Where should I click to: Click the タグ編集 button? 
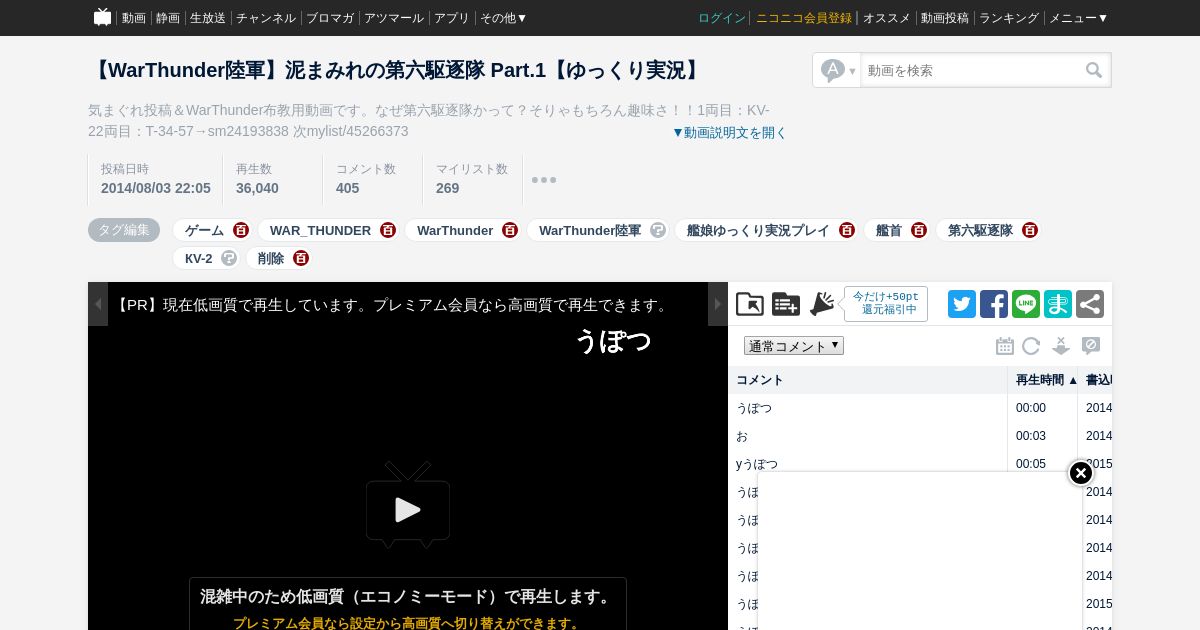[124, 230]
